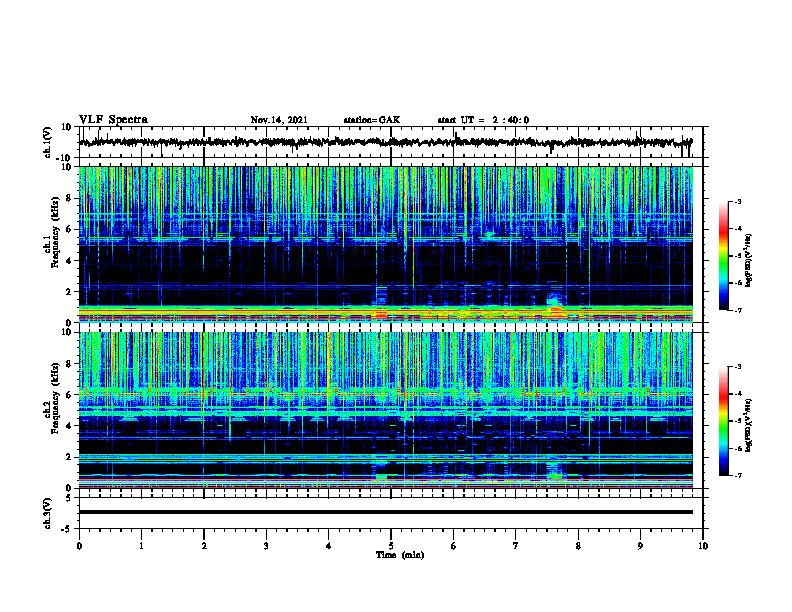Click time axis tick label "1"
This screenshot has width=792, height=612.
pyautogui.click(x=141, y=546)
